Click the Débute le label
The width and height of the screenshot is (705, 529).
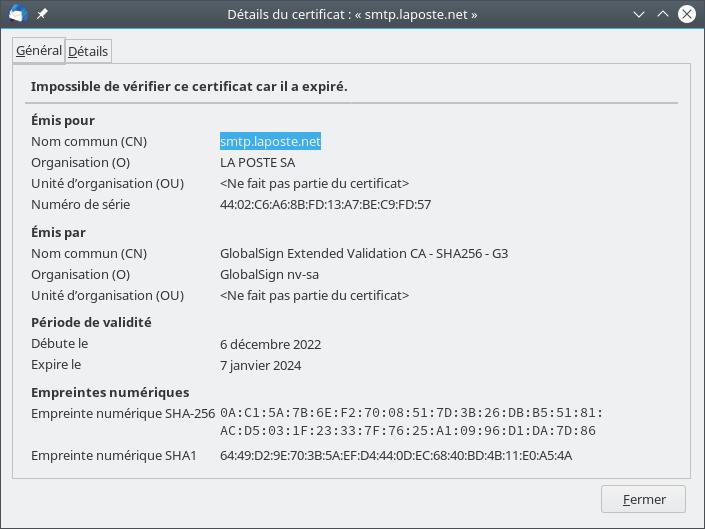59,343
